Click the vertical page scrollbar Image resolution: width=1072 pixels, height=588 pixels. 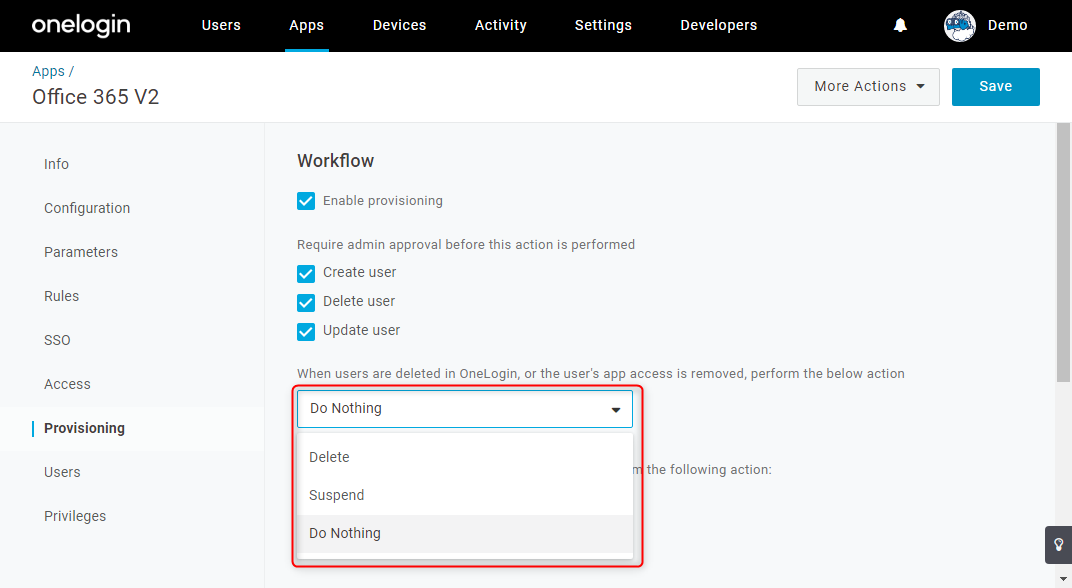(1063, 253)
